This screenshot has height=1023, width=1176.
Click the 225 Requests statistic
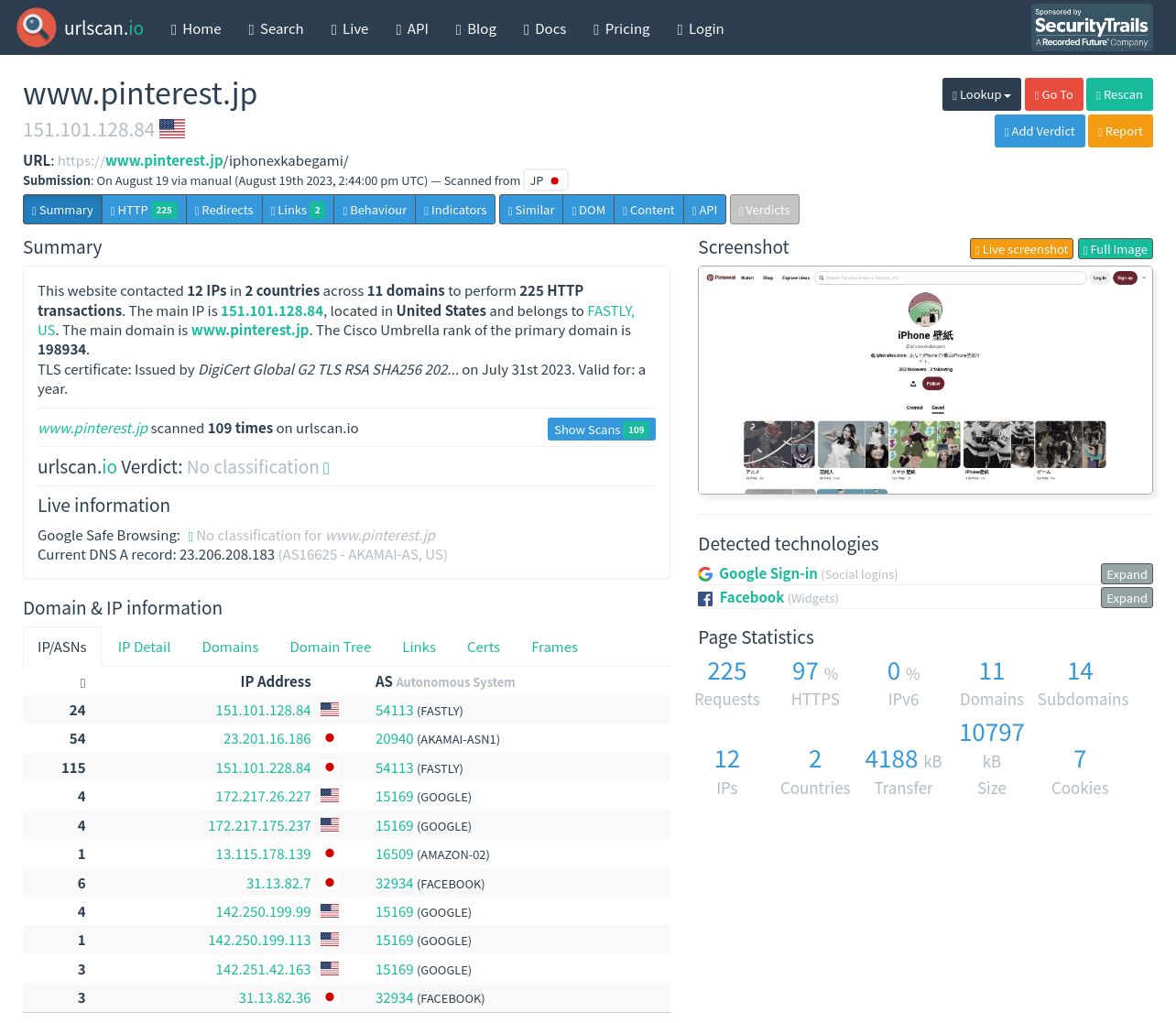click(727, 684)
